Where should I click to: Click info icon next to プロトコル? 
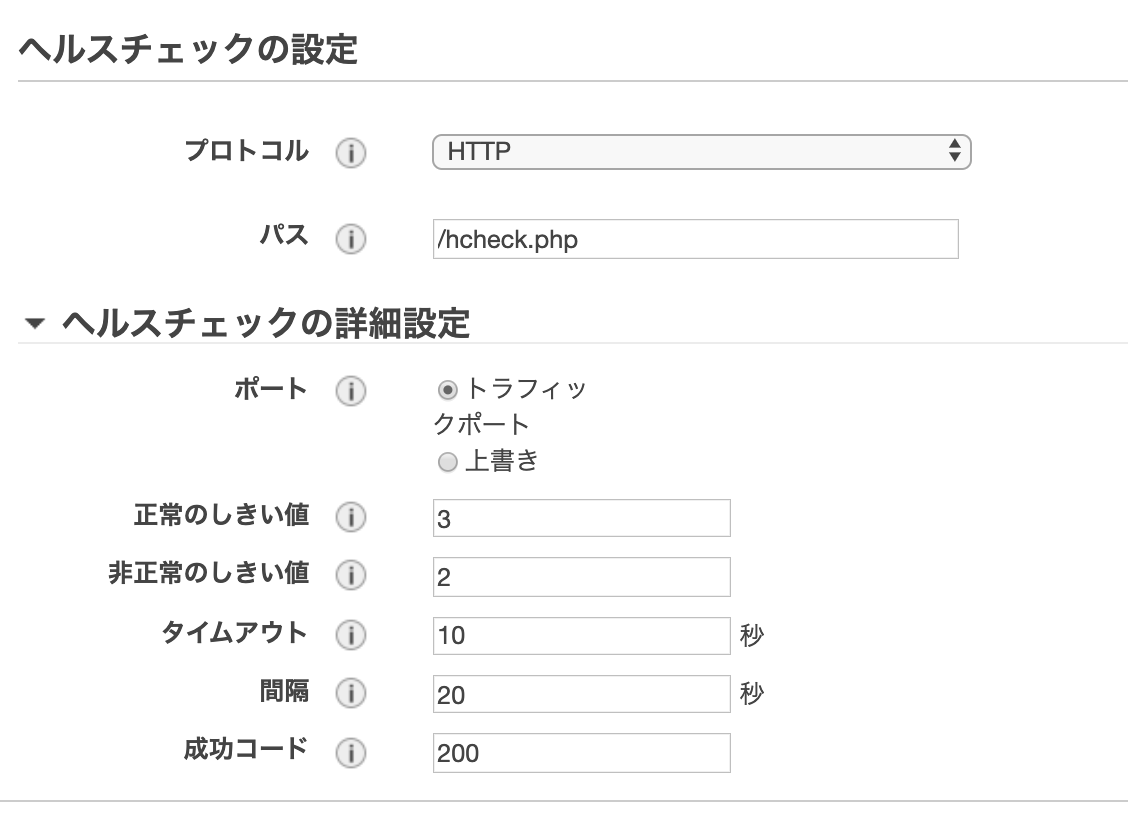(351, 152)
